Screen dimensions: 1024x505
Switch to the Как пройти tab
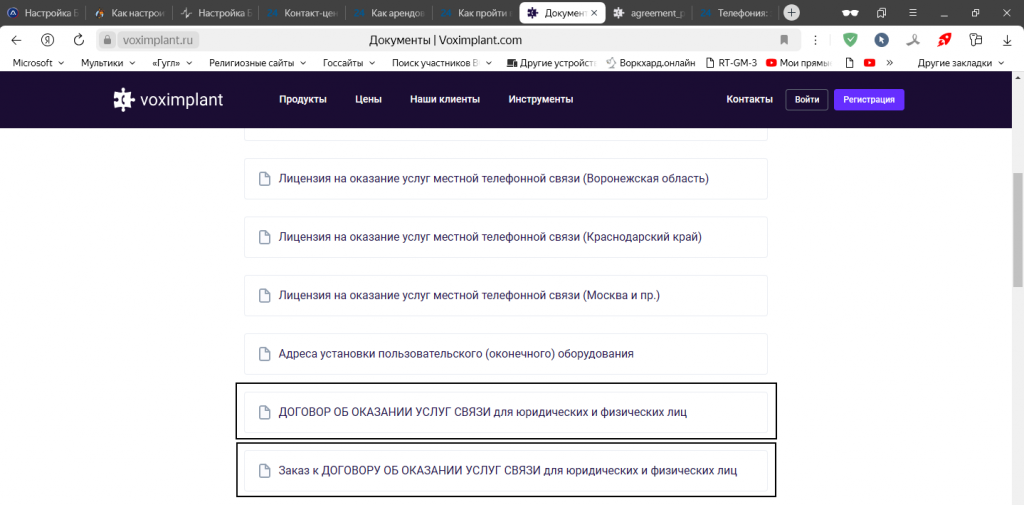[475, 12]
